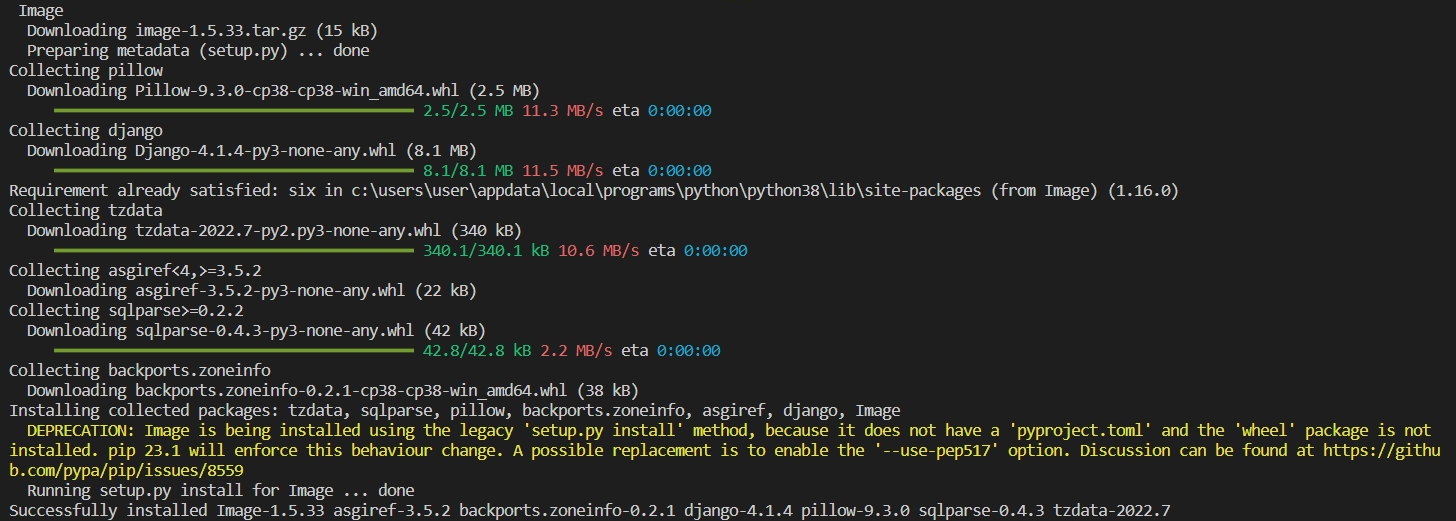Image resolution: width=1456 pixels, height=521 pixels.
Task: Click 'Running setup.py install for Image ... done'
Action: coord(221,490)
